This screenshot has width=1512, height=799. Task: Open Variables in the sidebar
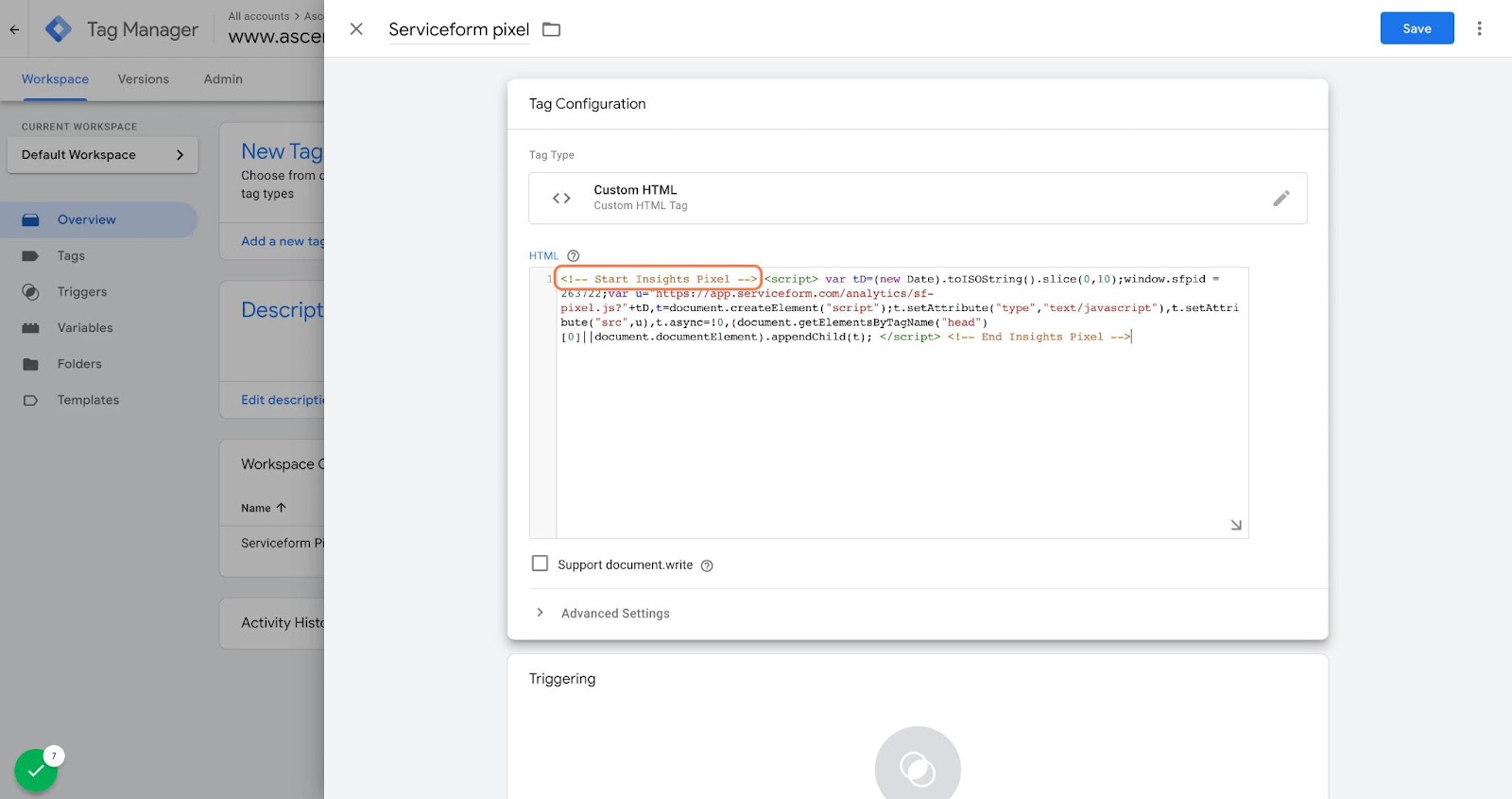point(85,327)
